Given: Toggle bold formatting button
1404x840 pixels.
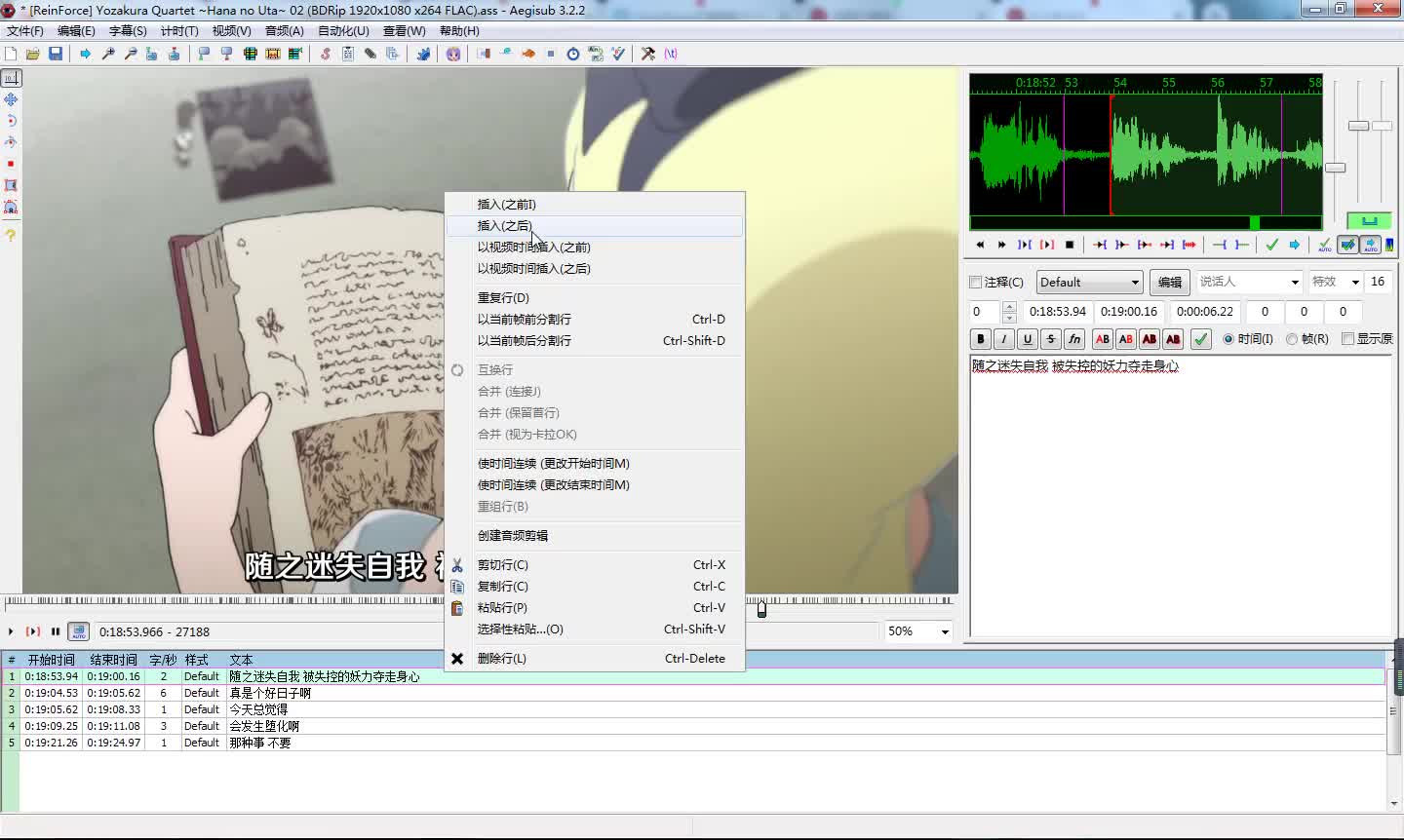Looking at the screenshot, I should click(980, 339).
